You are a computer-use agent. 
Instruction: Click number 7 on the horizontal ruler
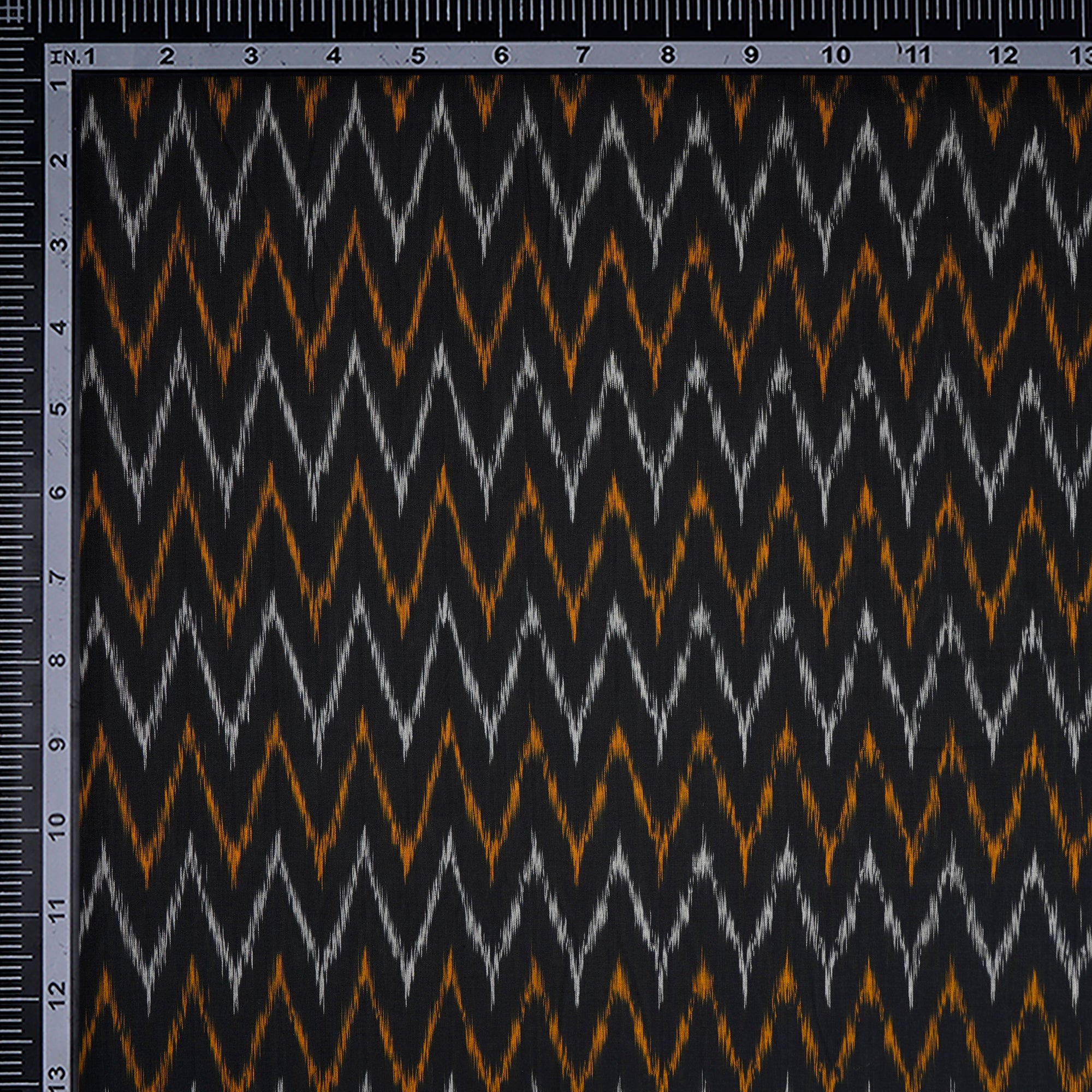(x=583, y=55)
